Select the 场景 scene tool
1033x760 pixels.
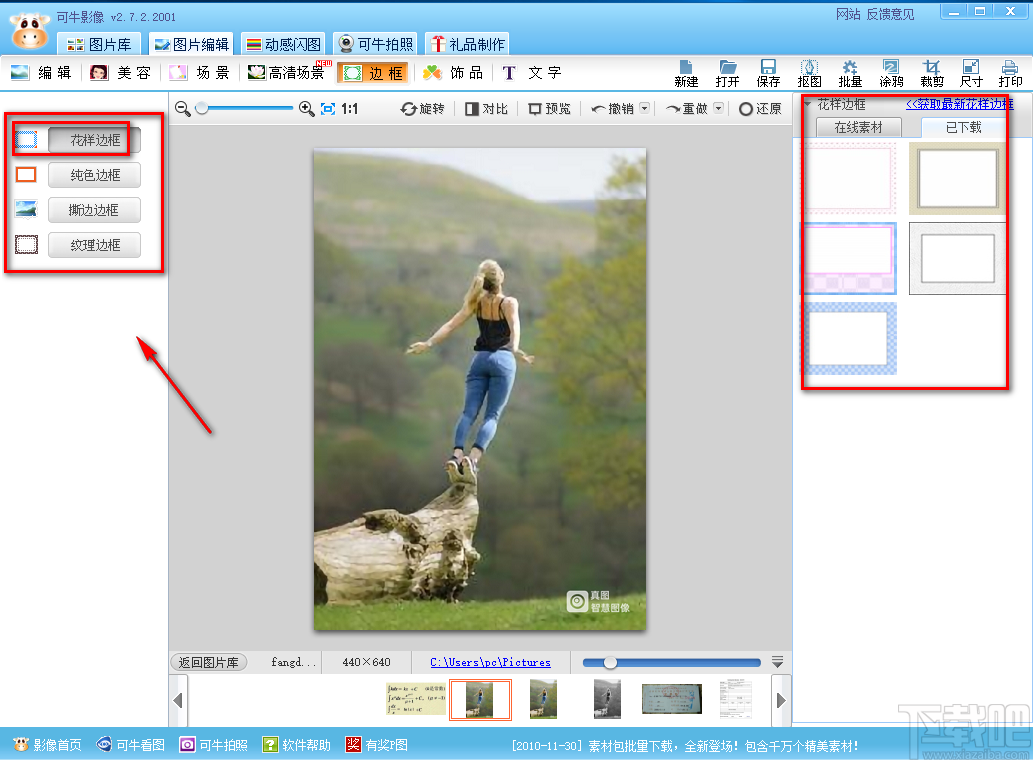199,73
